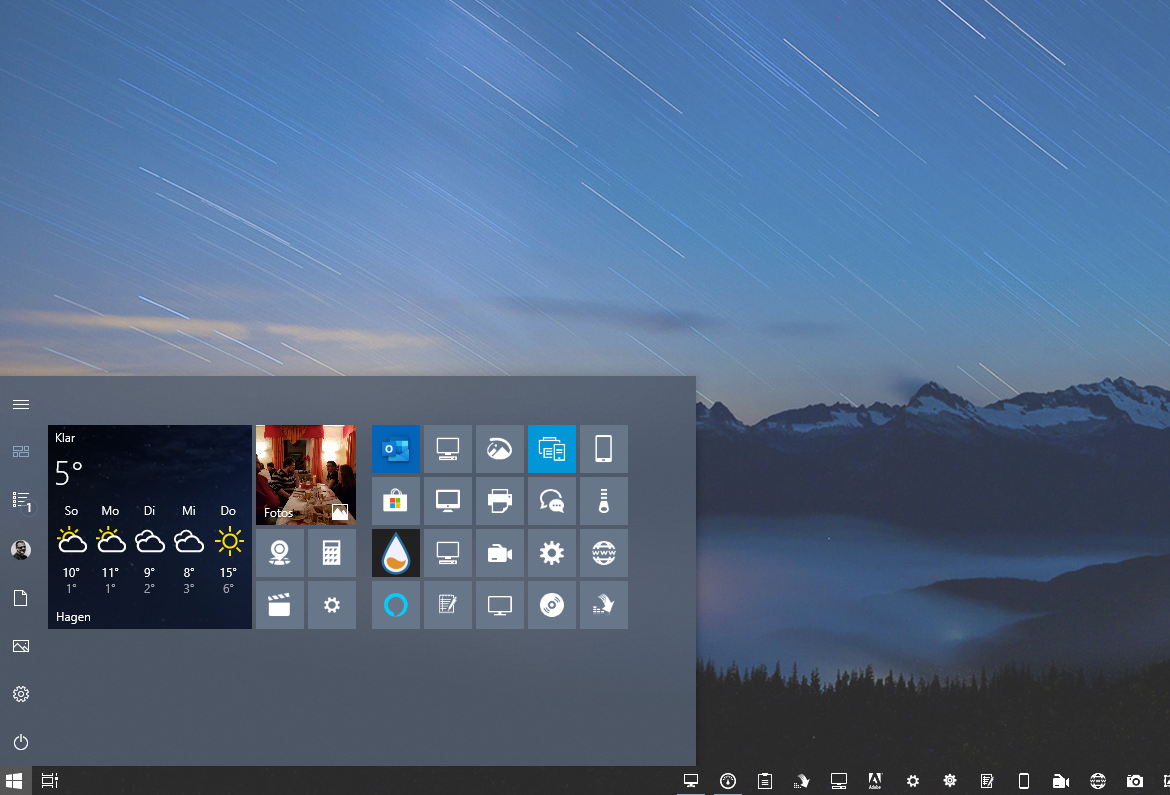Open the disc media tile
Image resolution: width=1170 pixels, height=795 pixels.
coord(551,605)
